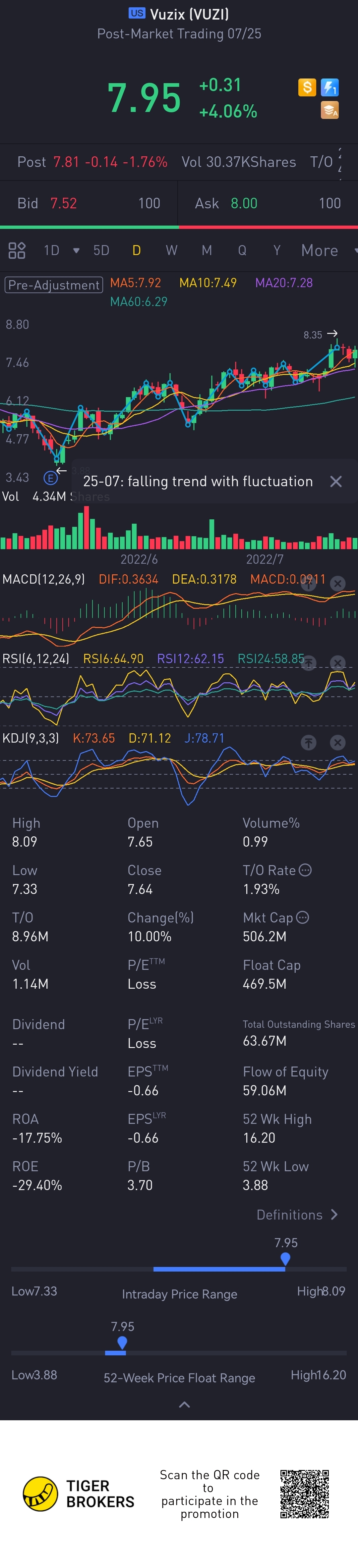Select the D daily chart tab
The image size is (358, 1568).
pos(136,250)
